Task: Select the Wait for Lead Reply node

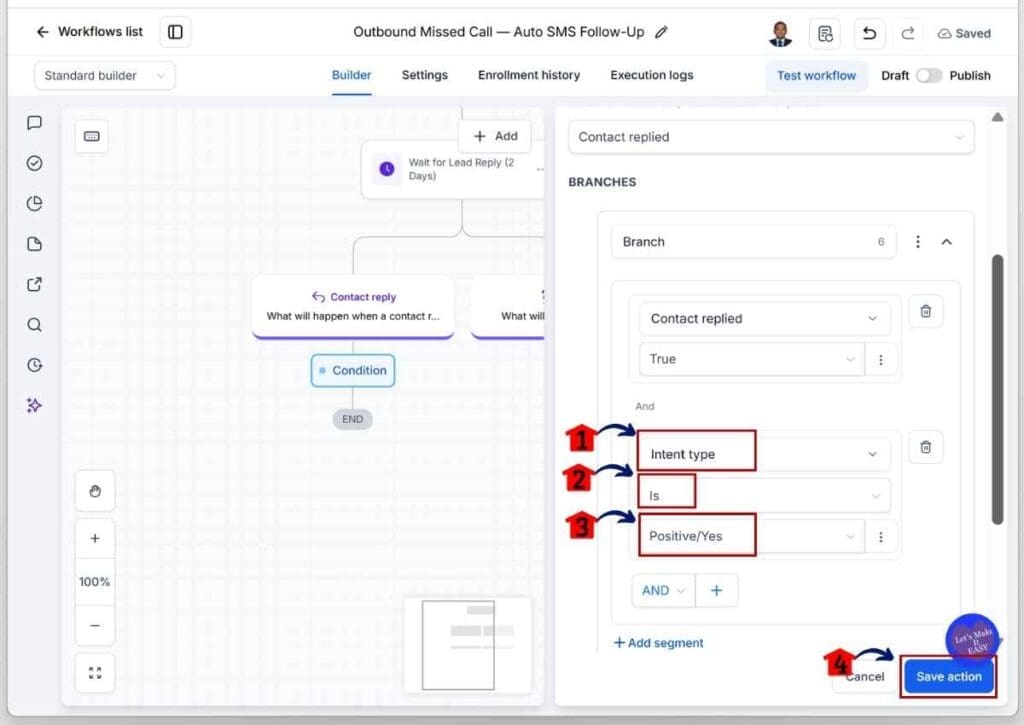Action: point(453,169)
